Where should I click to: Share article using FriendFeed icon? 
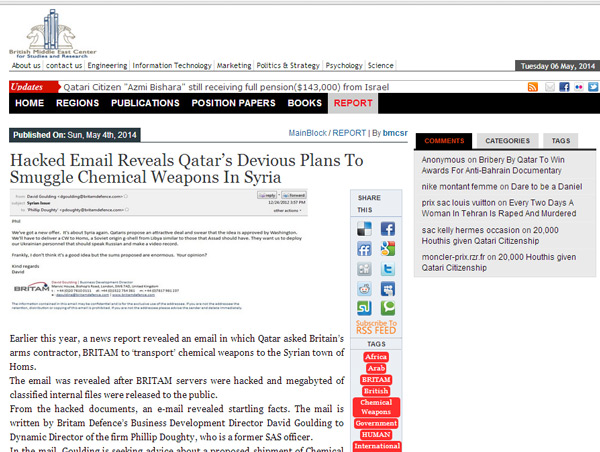point(364,249)
